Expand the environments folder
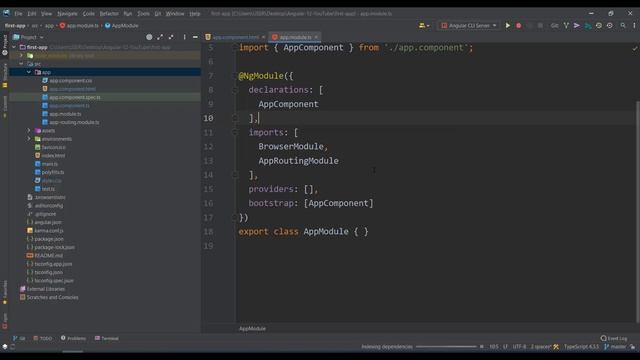This screenshot has height=360, width=640. click(29, 139)
